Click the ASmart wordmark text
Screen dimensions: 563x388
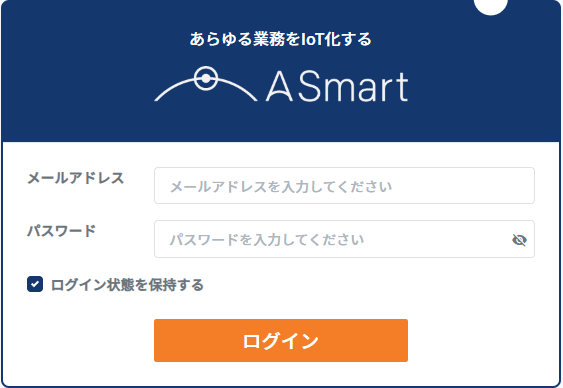[337, 86]
